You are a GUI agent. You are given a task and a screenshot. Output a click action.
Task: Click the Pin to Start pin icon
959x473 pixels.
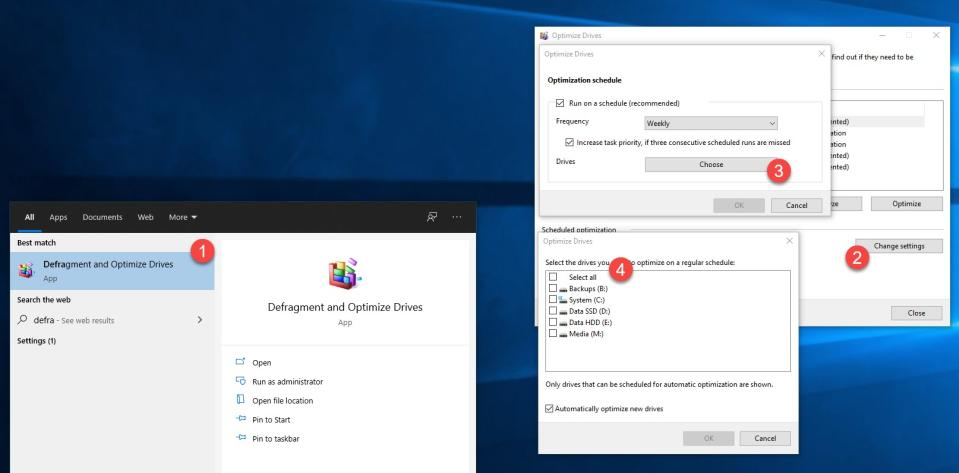pos(240,419)
